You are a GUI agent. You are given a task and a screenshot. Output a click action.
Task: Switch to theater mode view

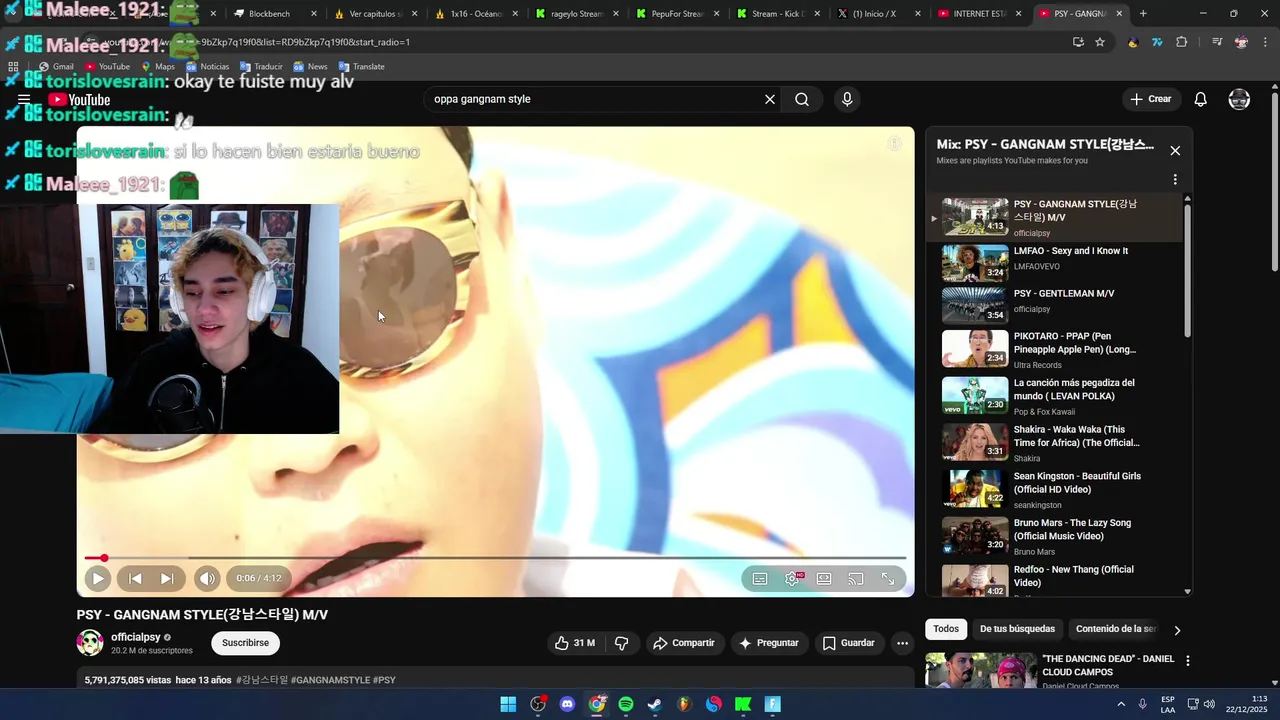(824, 578)
